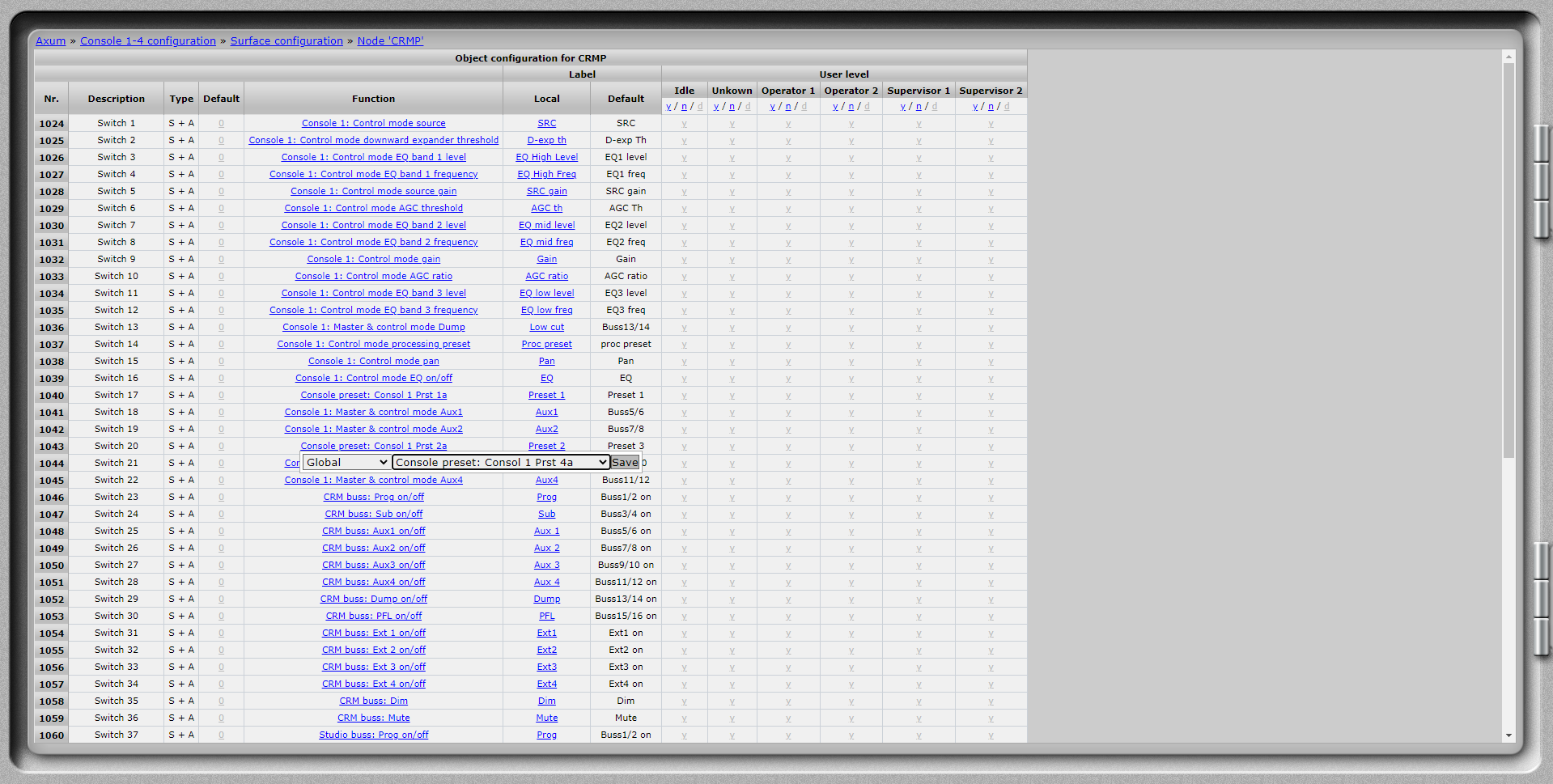
Task: Edit the 'EQ High Level' local label
Action: (546, 158)
